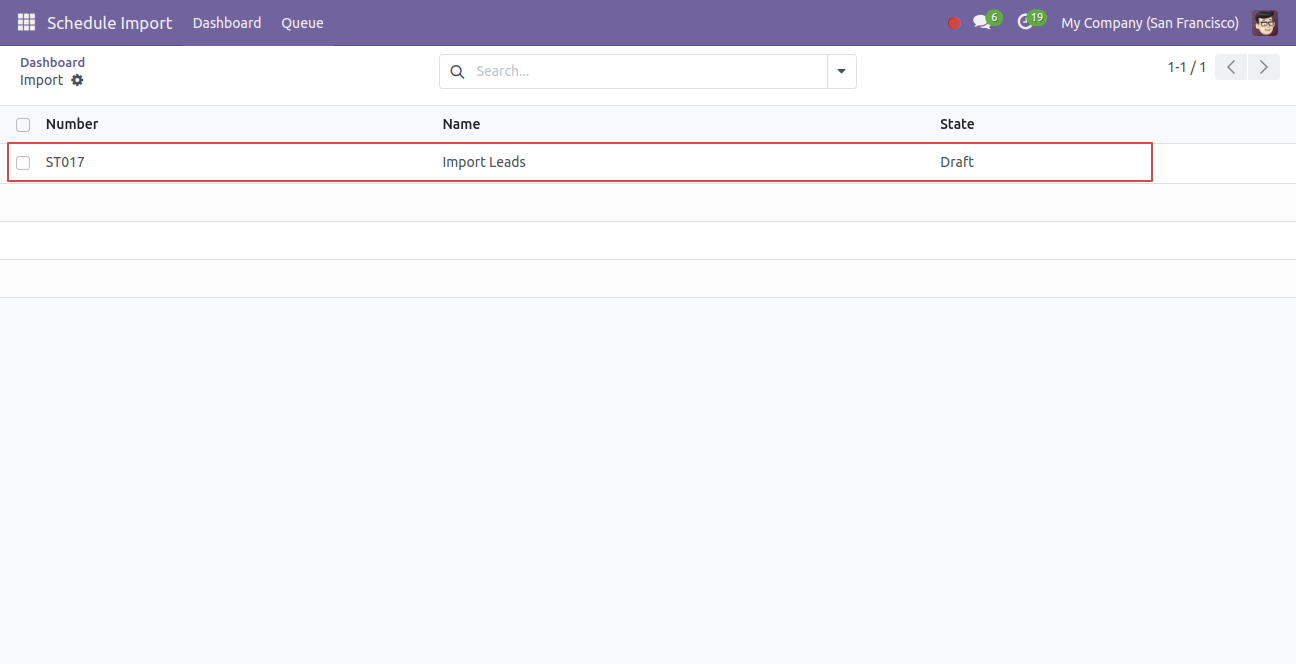Open the Queue menu

tap(302, 22)
